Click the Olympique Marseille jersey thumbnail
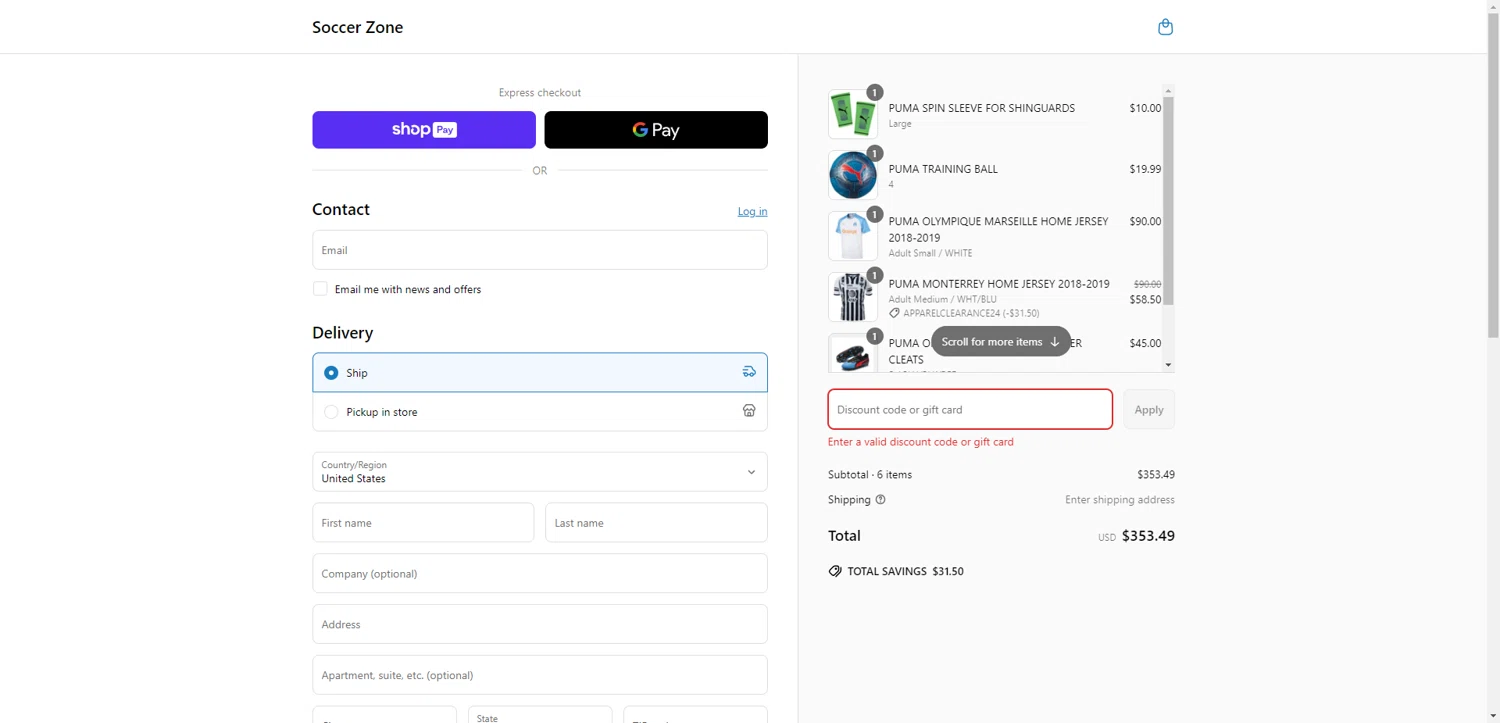This screenshot has height=723, width=1500. (x=853, y=236)
